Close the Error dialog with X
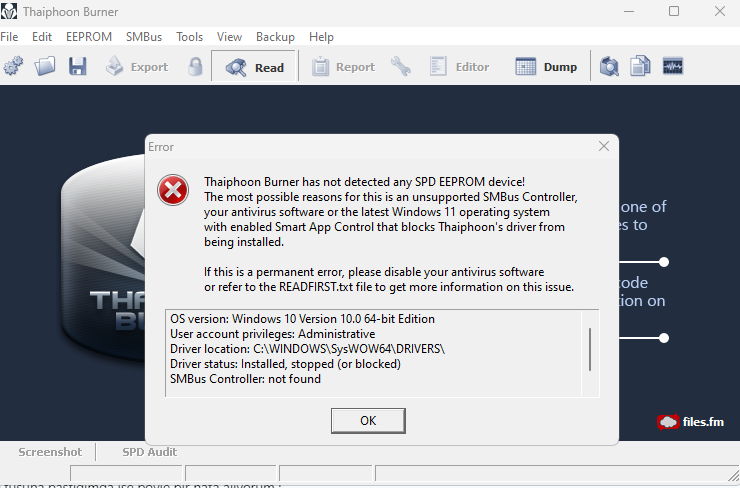The image size is (740, 488). (604, 146)
